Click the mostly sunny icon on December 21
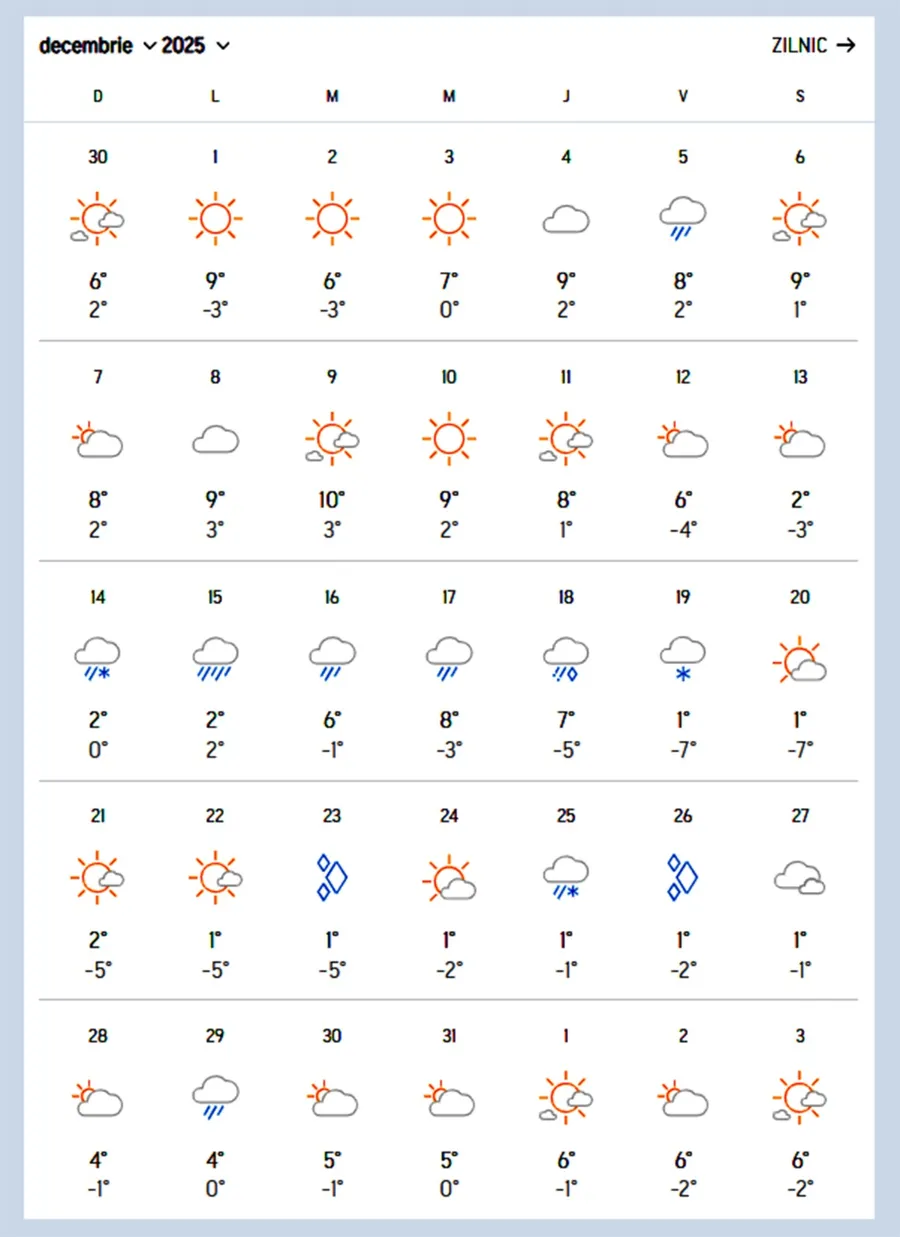The width and height of the screenshot is (900, 1237). pyautogui.click(x=98, y=877)
